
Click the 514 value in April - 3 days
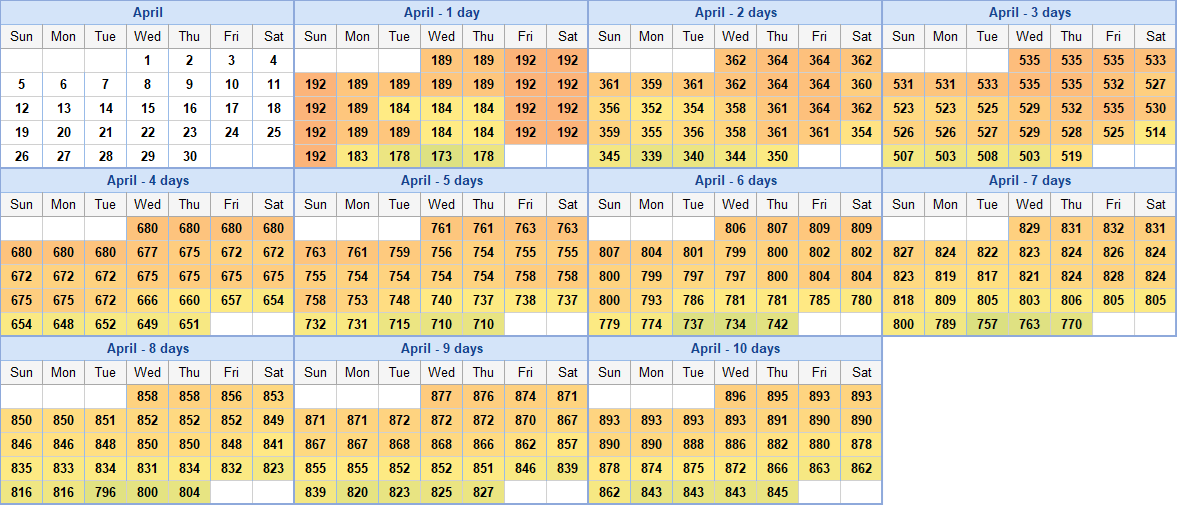[1156, 133]
